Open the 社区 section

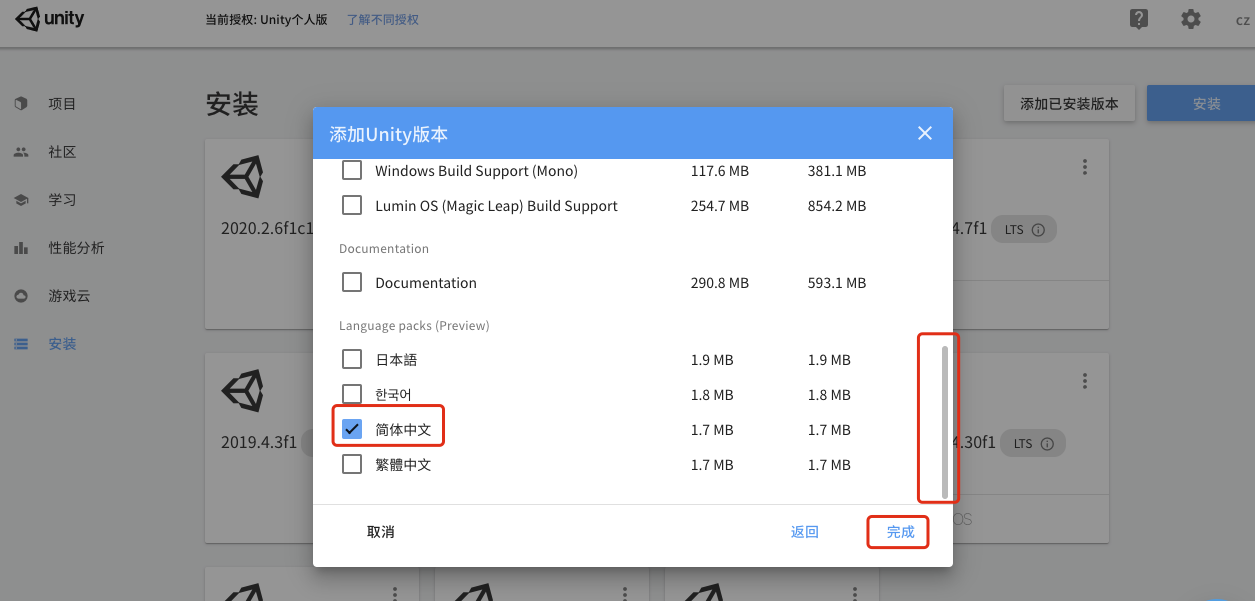pos(62,152)
